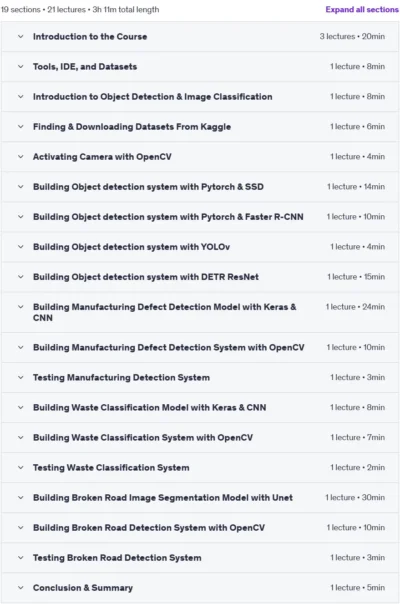Screen dimensions: 400x604
Task: Expand chevron for Testing Broken Road Detection System
Action: point(21,558)
